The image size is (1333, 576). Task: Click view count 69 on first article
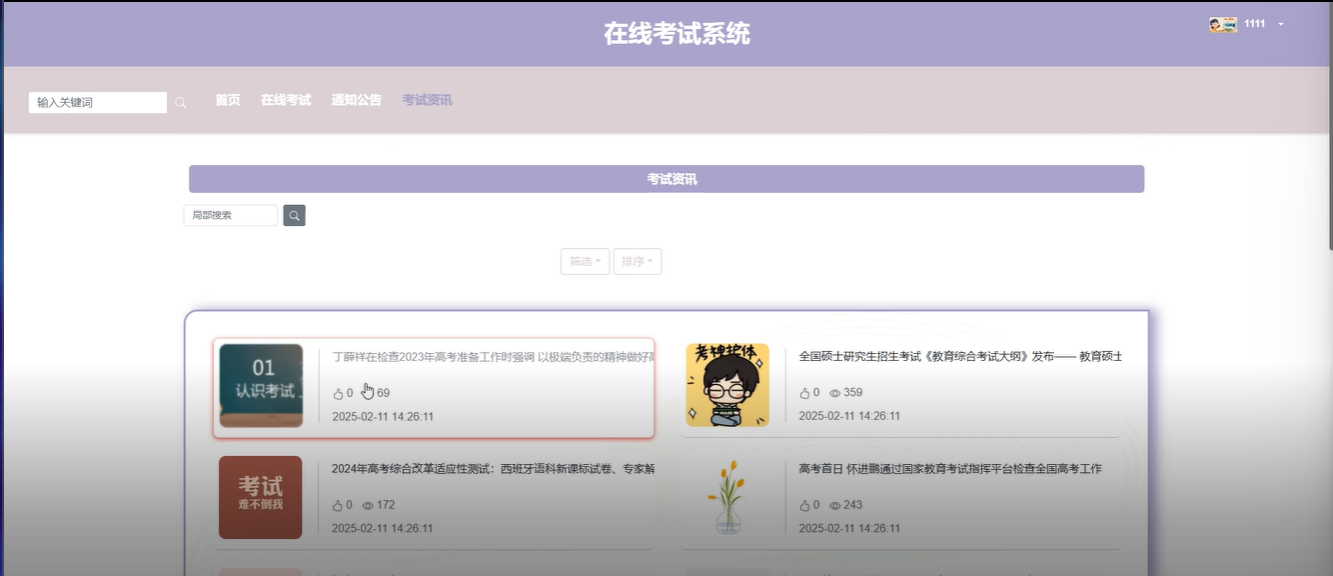coord(383,393)
